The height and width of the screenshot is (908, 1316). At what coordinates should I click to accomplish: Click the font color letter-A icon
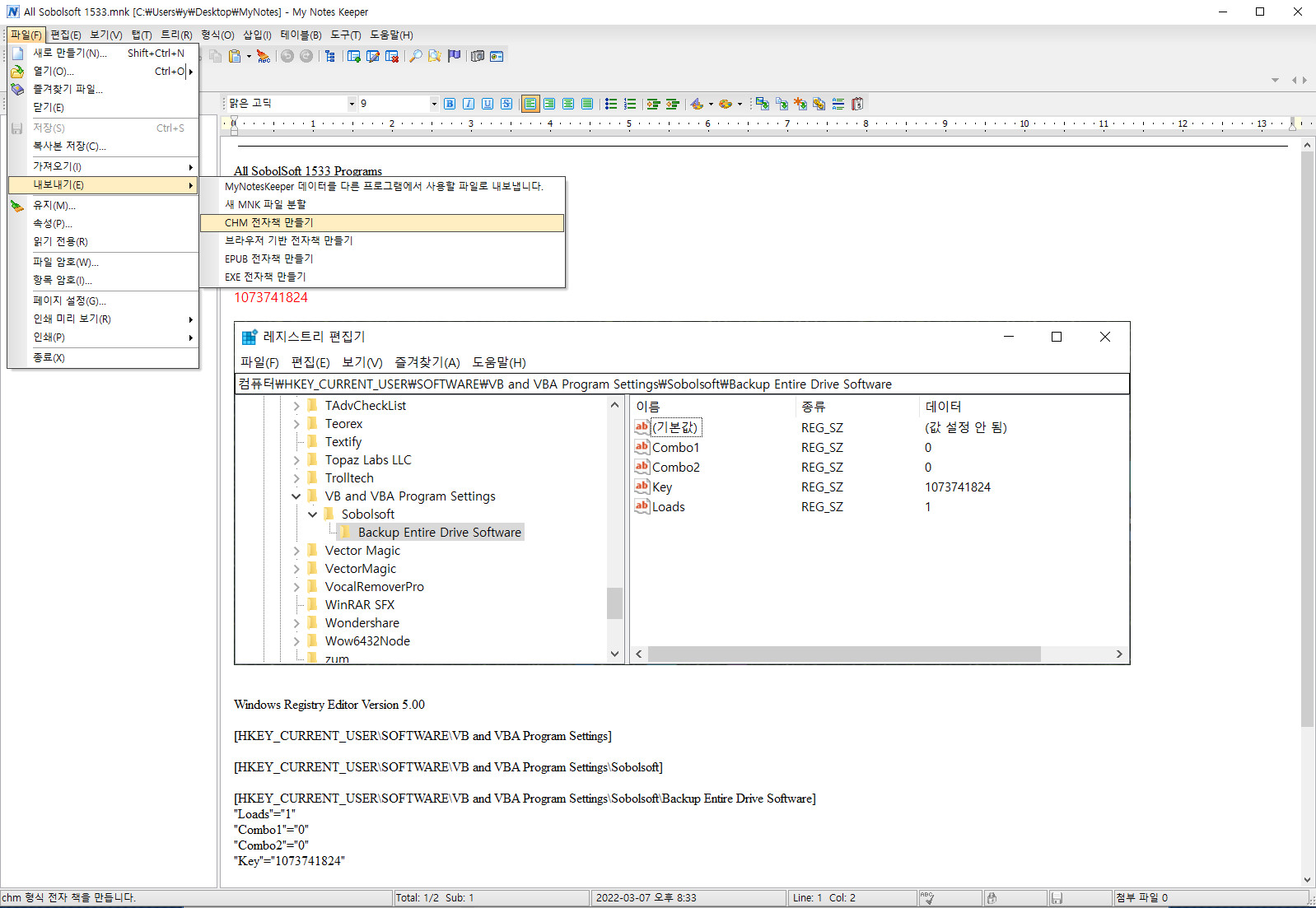697,104
